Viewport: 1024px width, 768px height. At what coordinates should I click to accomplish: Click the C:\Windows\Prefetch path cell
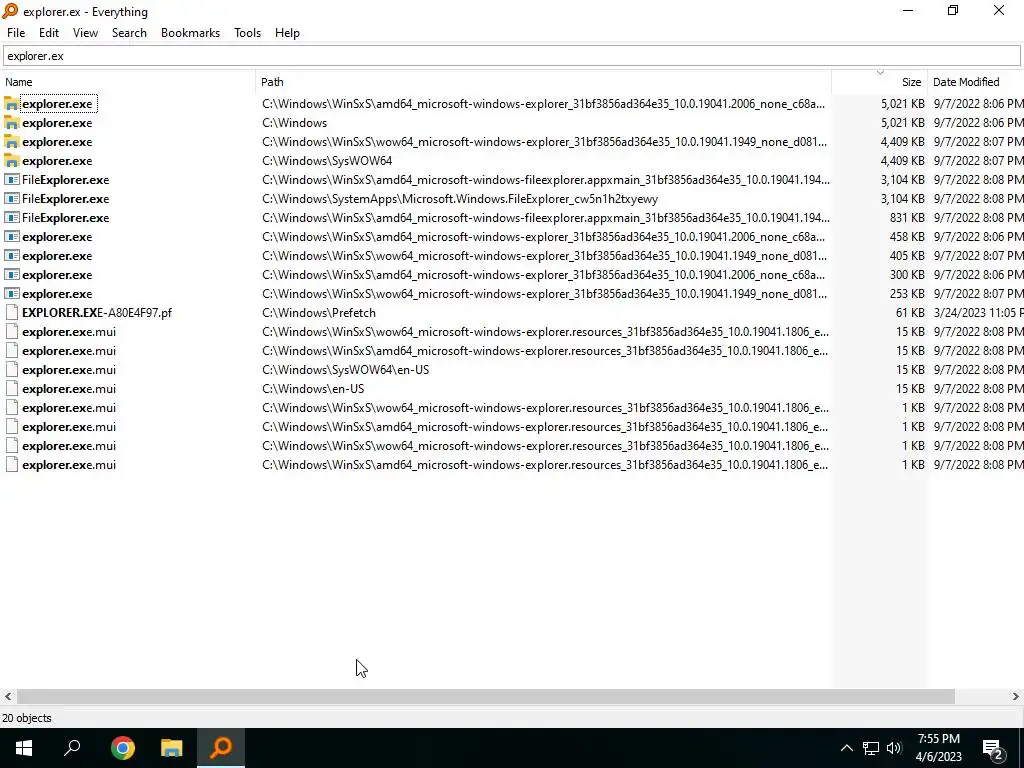coord(319,313)
